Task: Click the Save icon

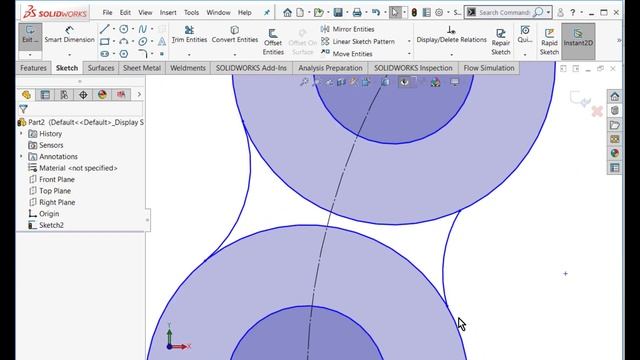Action: tap(338, 13)
